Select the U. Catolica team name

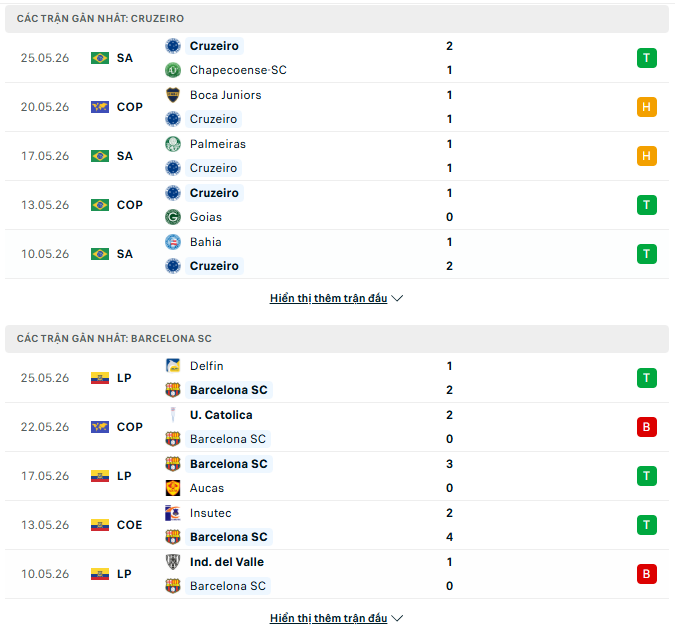pyautogui.click(x=221, y=415)
